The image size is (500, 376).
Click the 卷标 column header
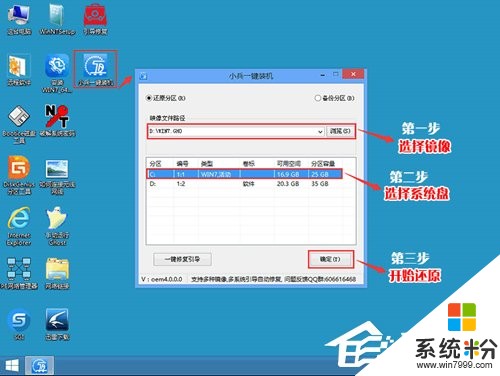[249, 164]
